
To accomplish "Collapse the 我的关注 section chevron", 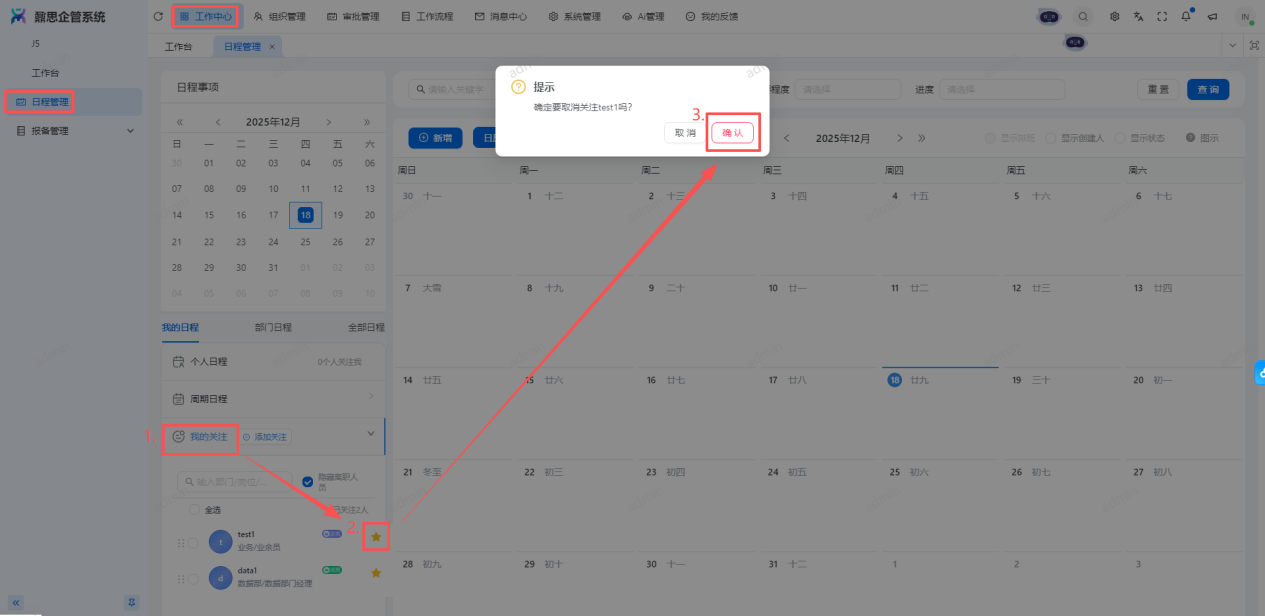I will [371, 434].
